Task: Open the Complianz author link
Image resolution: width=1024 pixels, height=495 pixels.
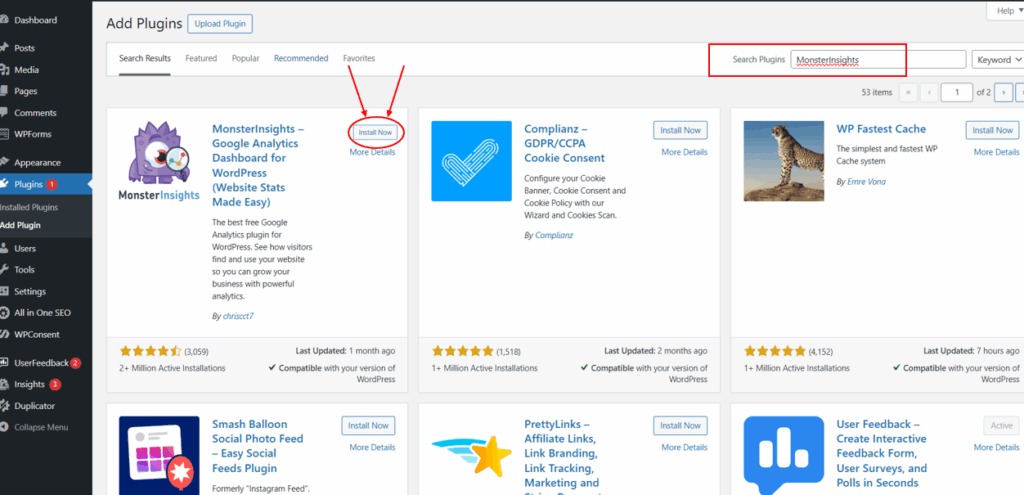Action: tap(554, 235)
